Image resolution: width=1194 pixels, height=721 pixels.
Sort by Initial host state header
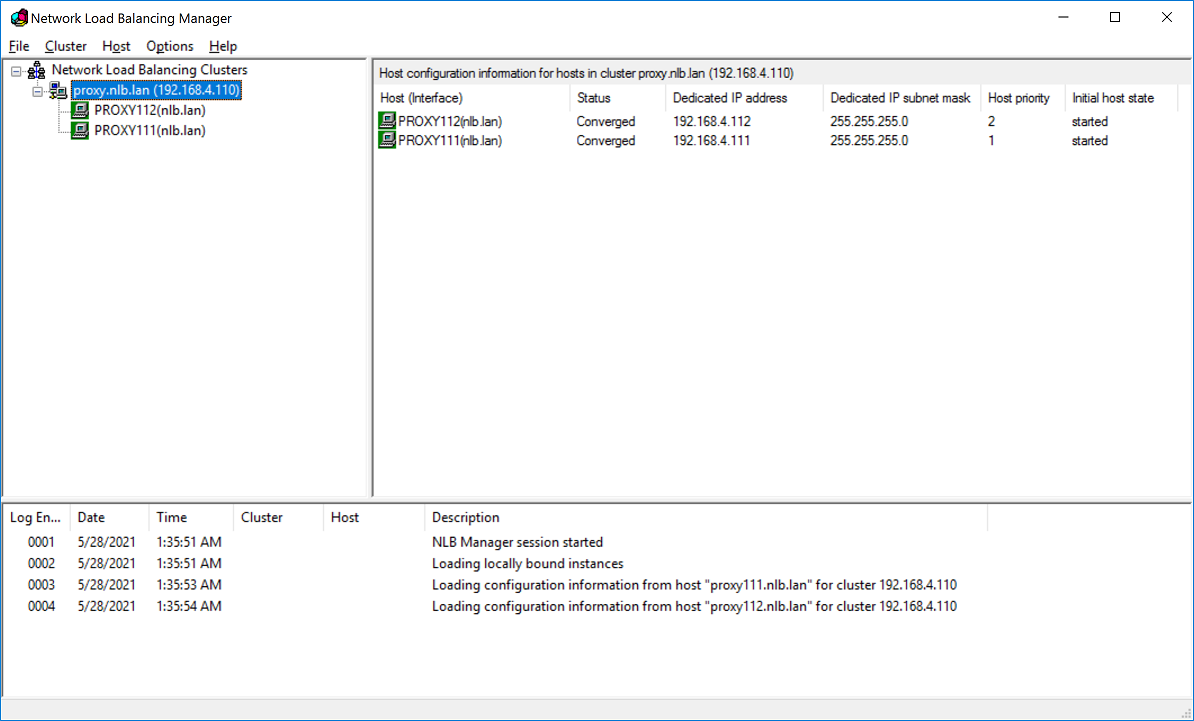point(1121,98)
